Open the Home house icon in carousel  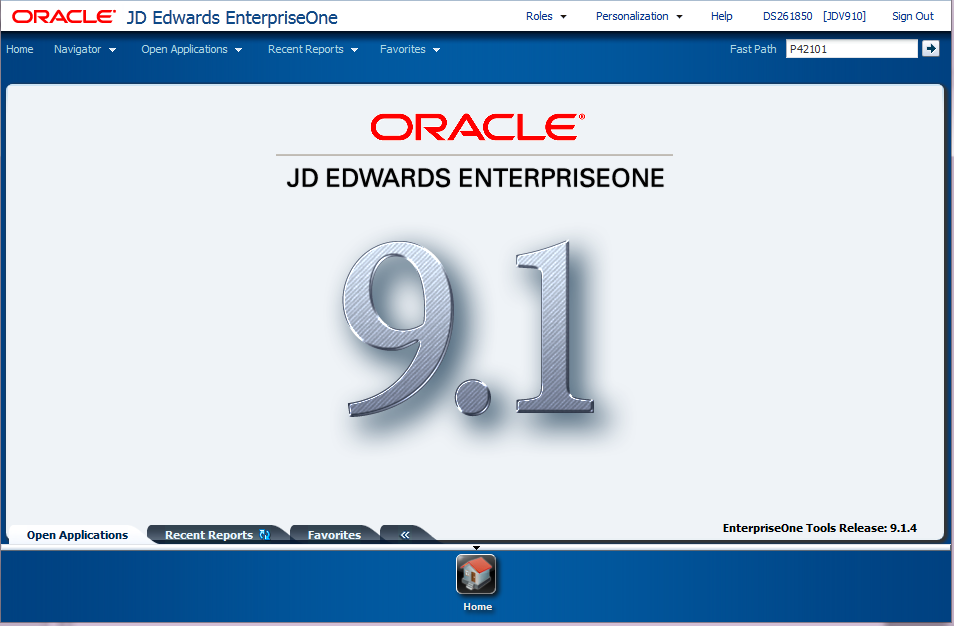[476, 574]
